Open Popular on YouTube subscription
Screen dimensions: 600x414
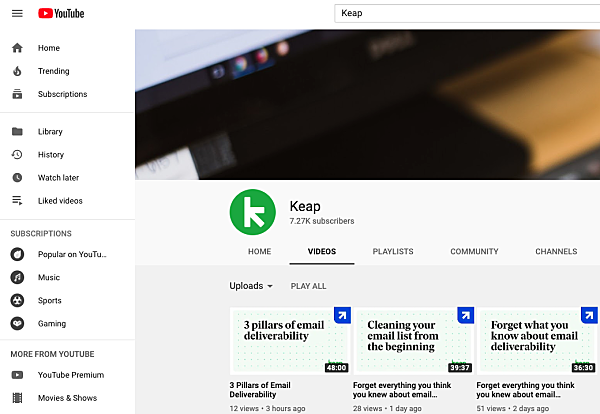[72, 254]
